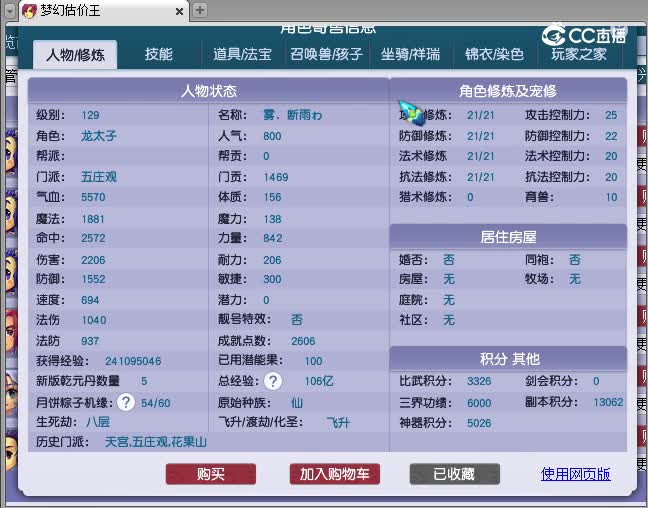The image size is (648, 508).
Task: Click the gray 已收藏 button
Action: 455,474
